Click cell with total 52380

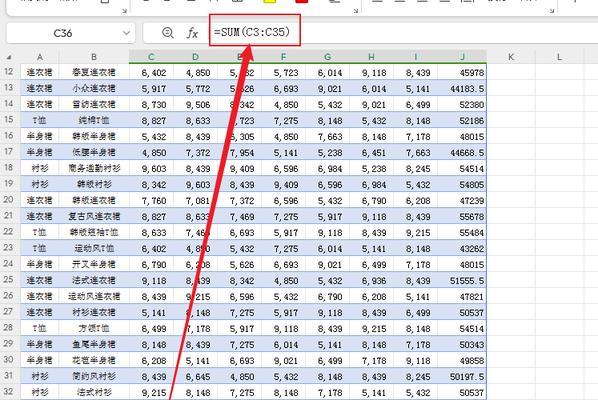[462, 104]
